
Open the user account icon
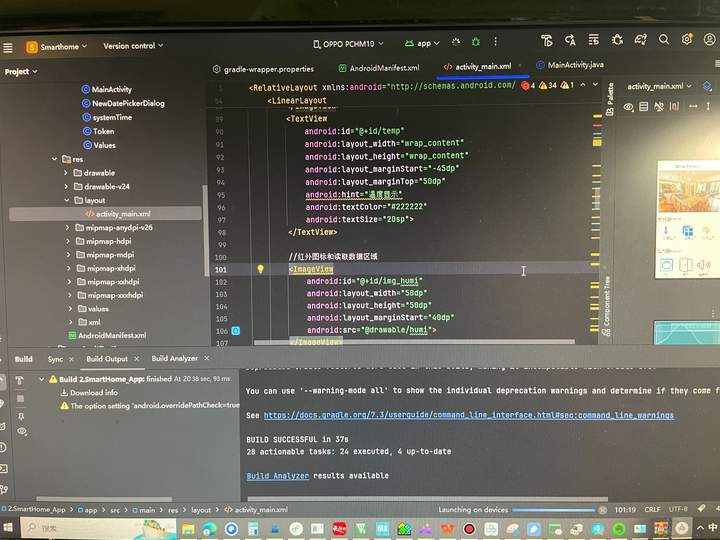tap(709, 39)
